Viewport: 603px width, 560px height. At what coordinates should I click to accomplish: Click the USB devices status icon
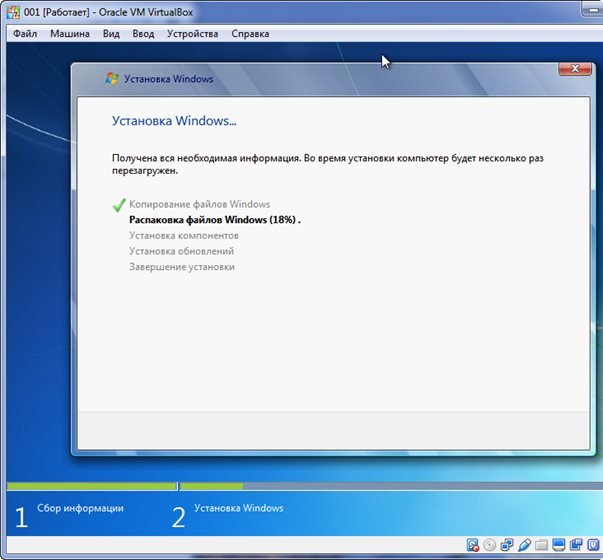[x=524, y=545]
